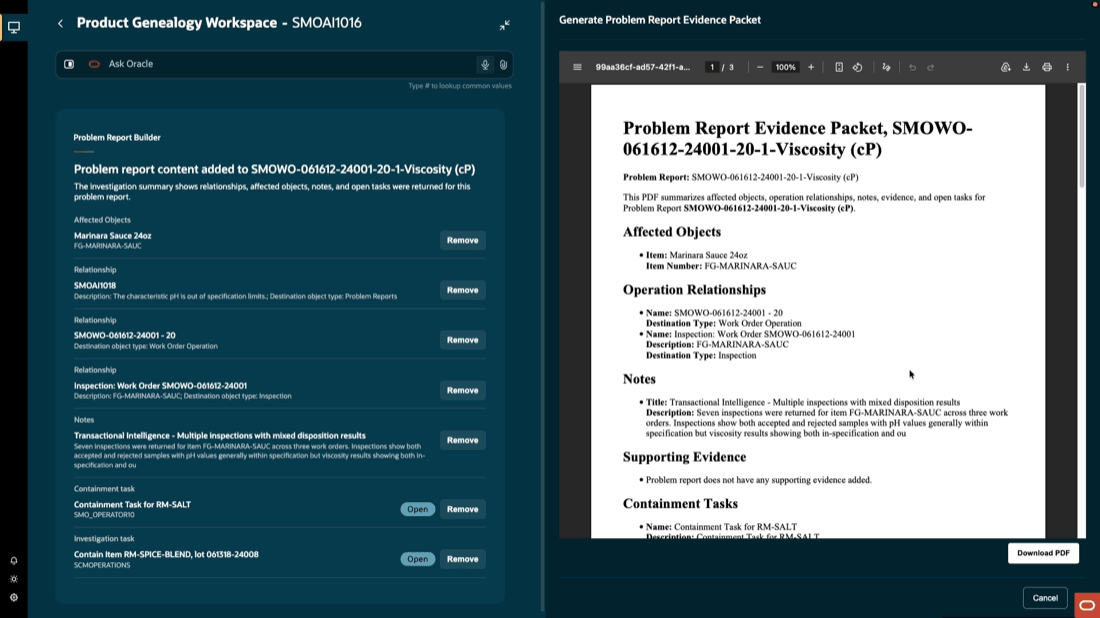Select the PDF draw annotation tool

pyautogui.click(x=886, y=67)
